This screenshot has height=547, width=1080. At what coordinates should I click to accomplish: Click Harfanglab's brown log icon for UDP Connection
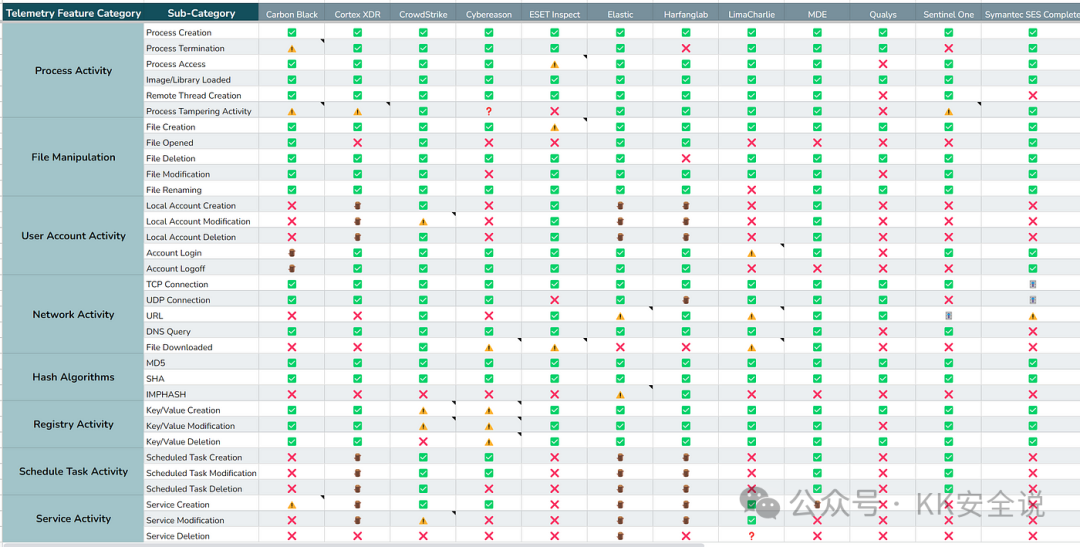[x=686, y=300]
